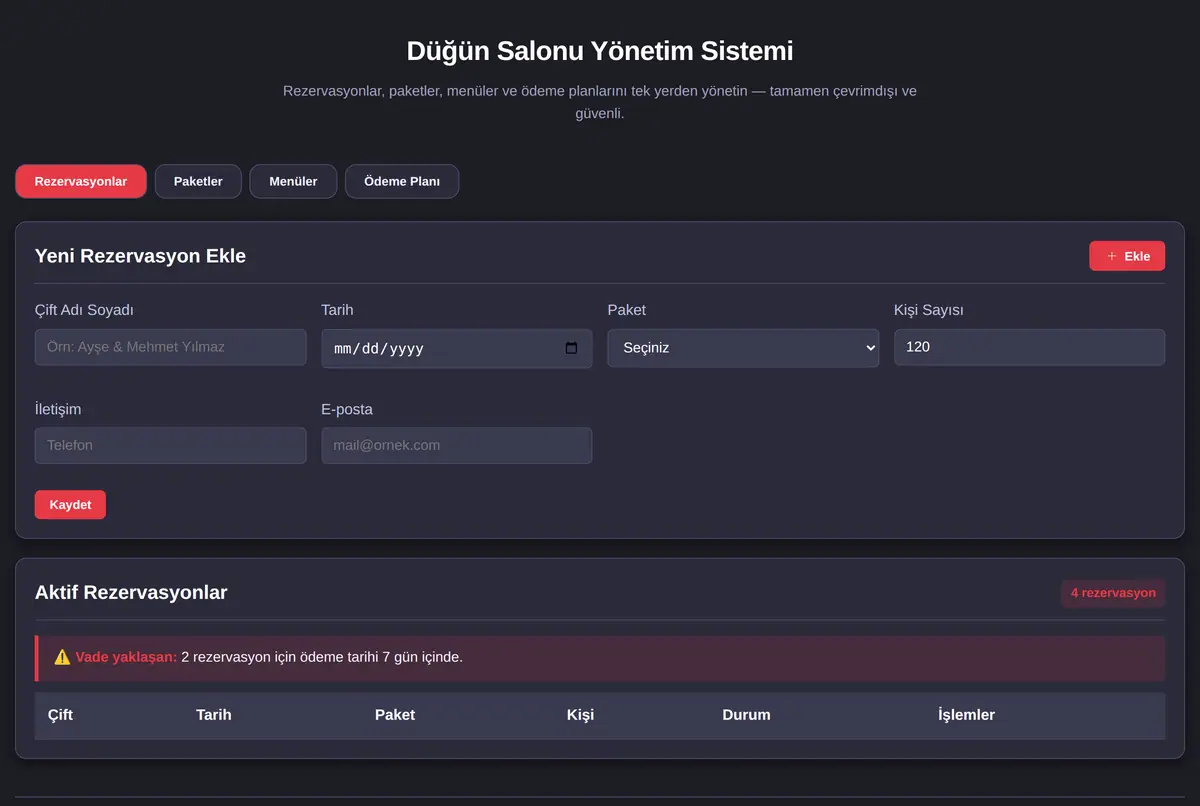Screen dimensions: 1200x806
Task: Click the Tarih date input field
Action: point(456,348)
